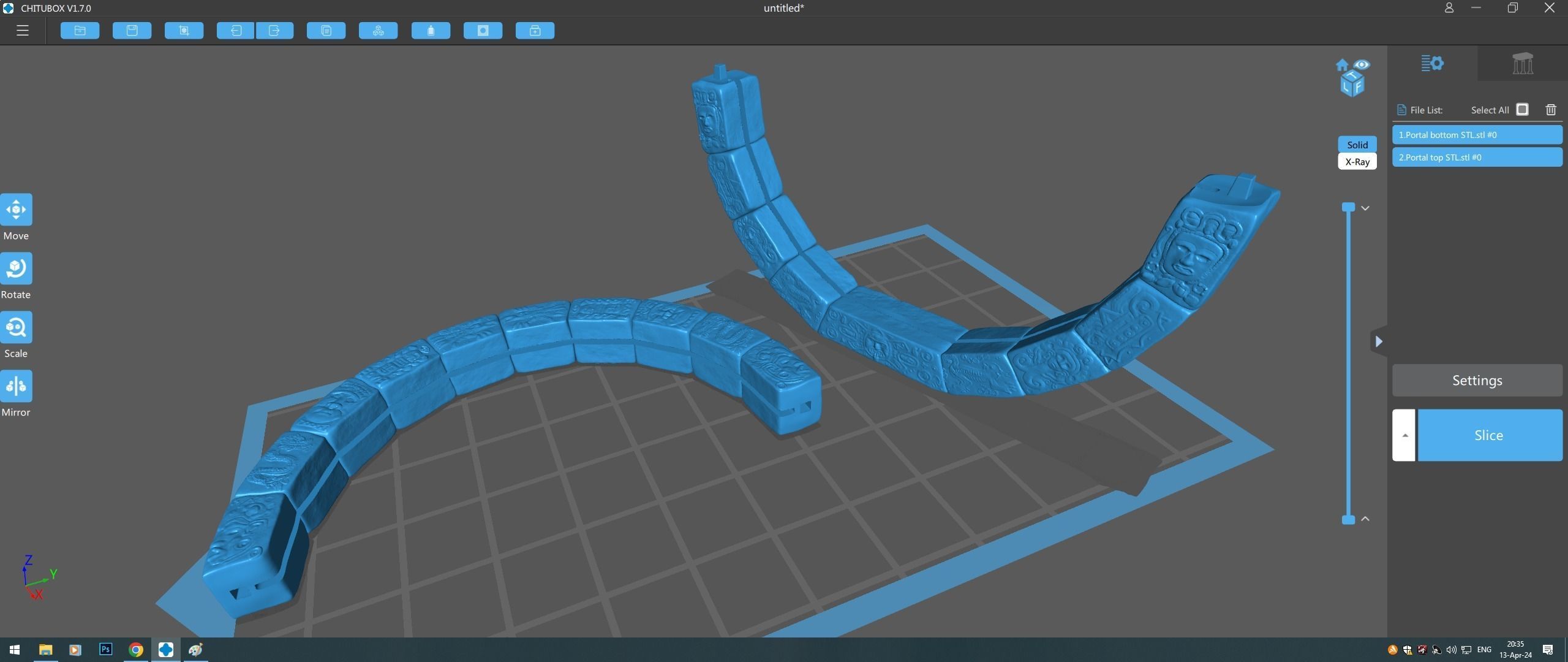The height and width of the screenshot is (662, 1568).
Task: Select the Mirror tool
Action: (x=16, y=387)
